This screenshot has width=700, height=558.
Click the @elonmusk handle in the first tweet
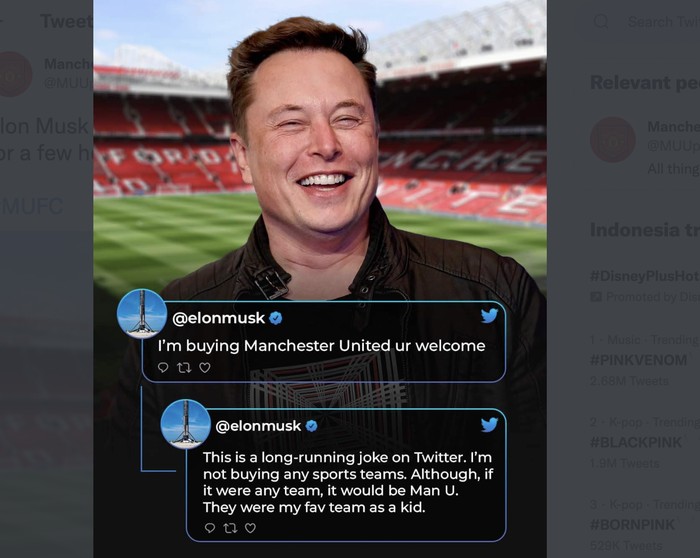click(x=219, y=318)
